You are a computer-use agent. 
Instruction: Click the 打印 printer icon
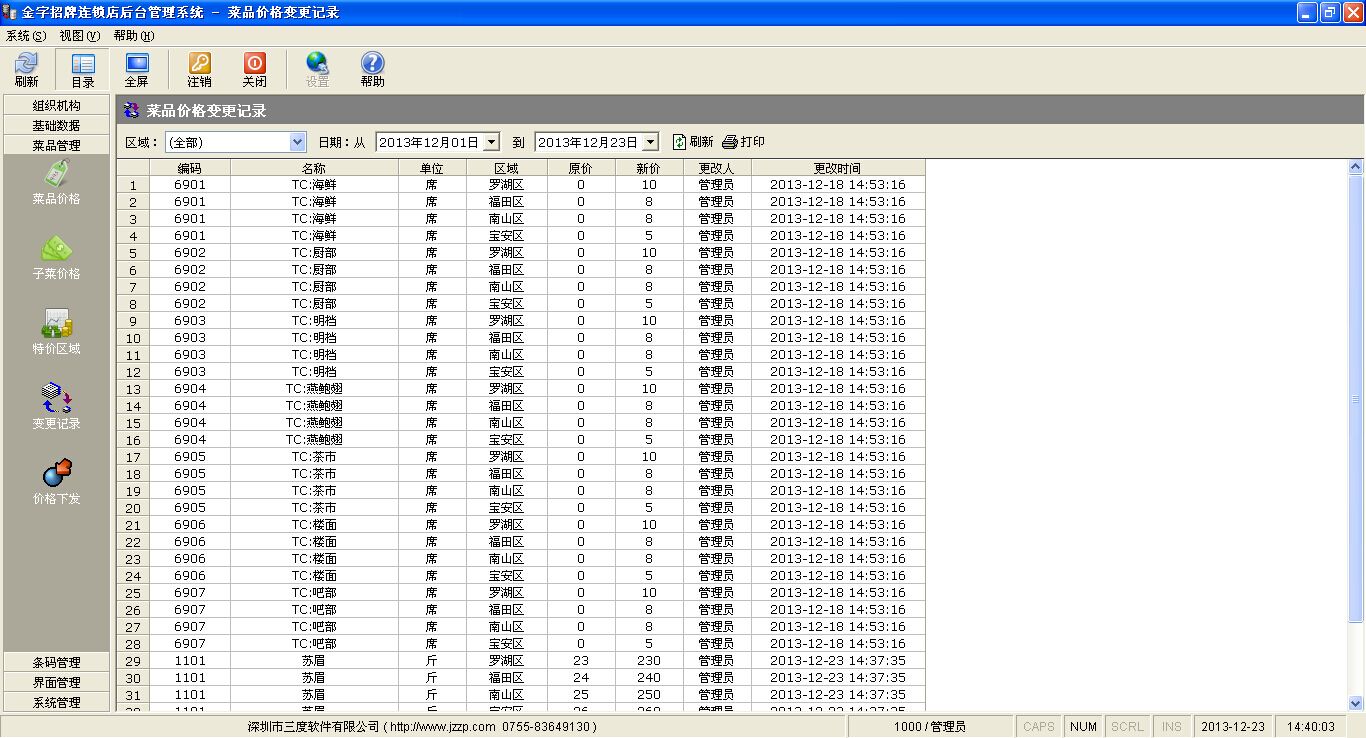tap(743, 142)
